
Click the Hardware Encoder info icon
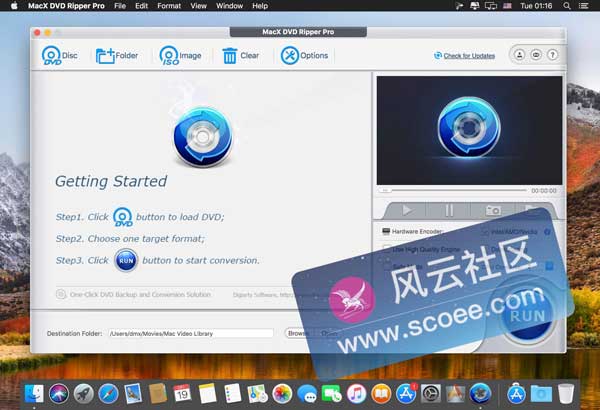[547, 232]
